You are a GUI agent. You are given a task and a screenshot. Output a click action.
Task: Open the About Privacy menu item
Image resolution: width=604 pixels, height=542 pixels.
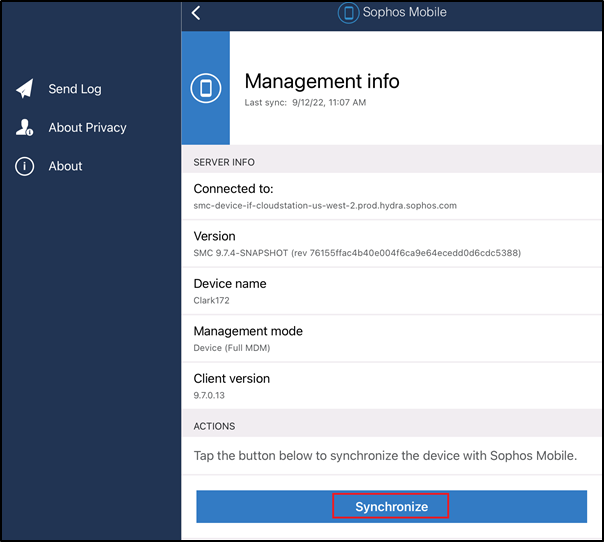(87, 128)
